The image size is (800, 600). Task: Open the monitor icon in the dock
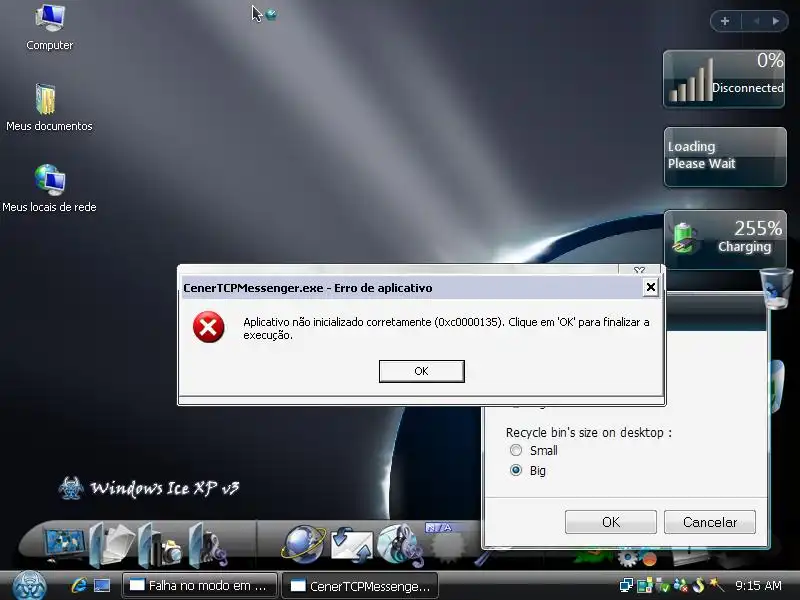coord(64,546)
